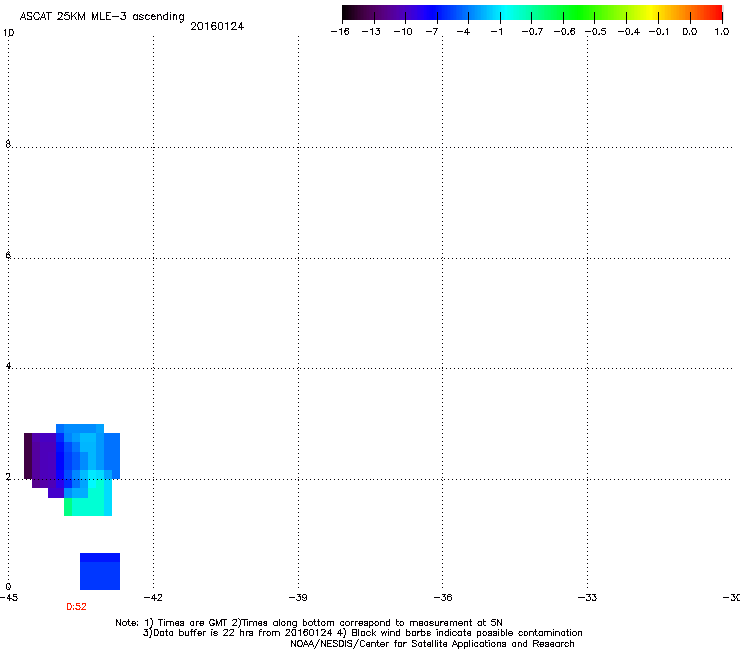Click the -0.6 colorbar label
Screen dimensions: 740x650
pyautogui.click(x=564, y=32)
